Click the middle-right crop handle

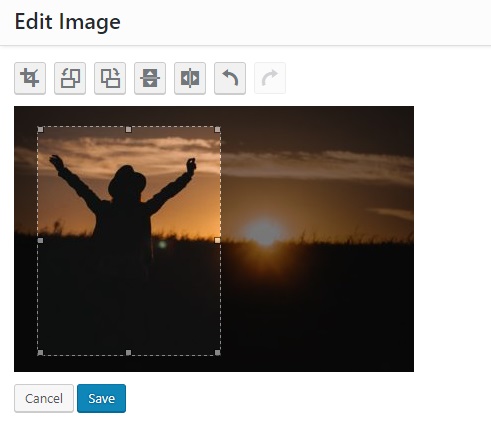pyautogui.click(x=217, y=240)
